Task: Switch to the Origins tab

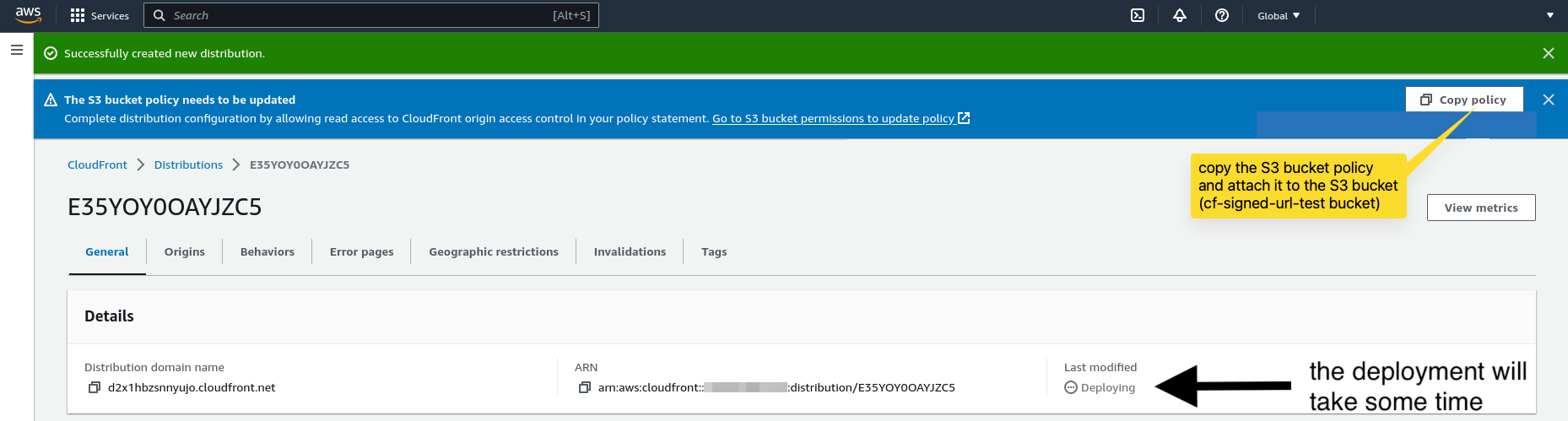Action: click(x=185, y=251)
